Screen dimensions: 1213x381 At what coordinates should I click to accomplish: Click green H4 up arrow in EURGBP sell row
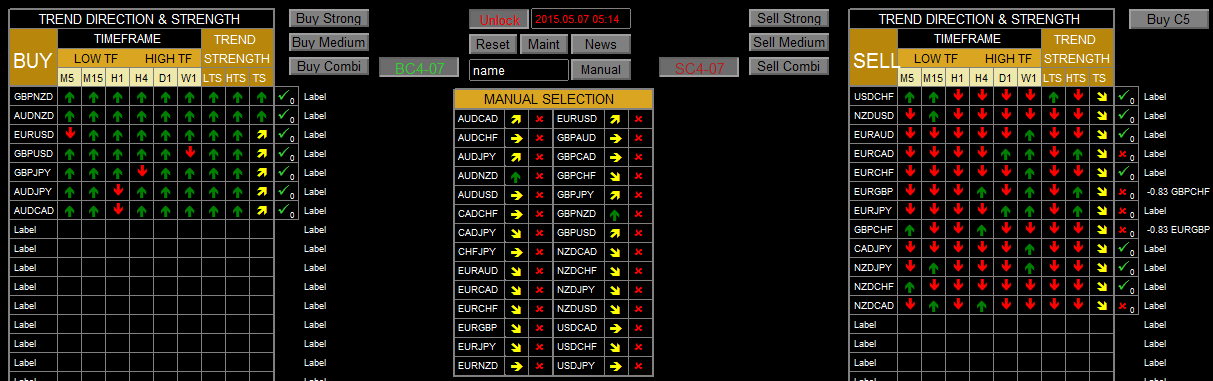[x=981, y=192]
